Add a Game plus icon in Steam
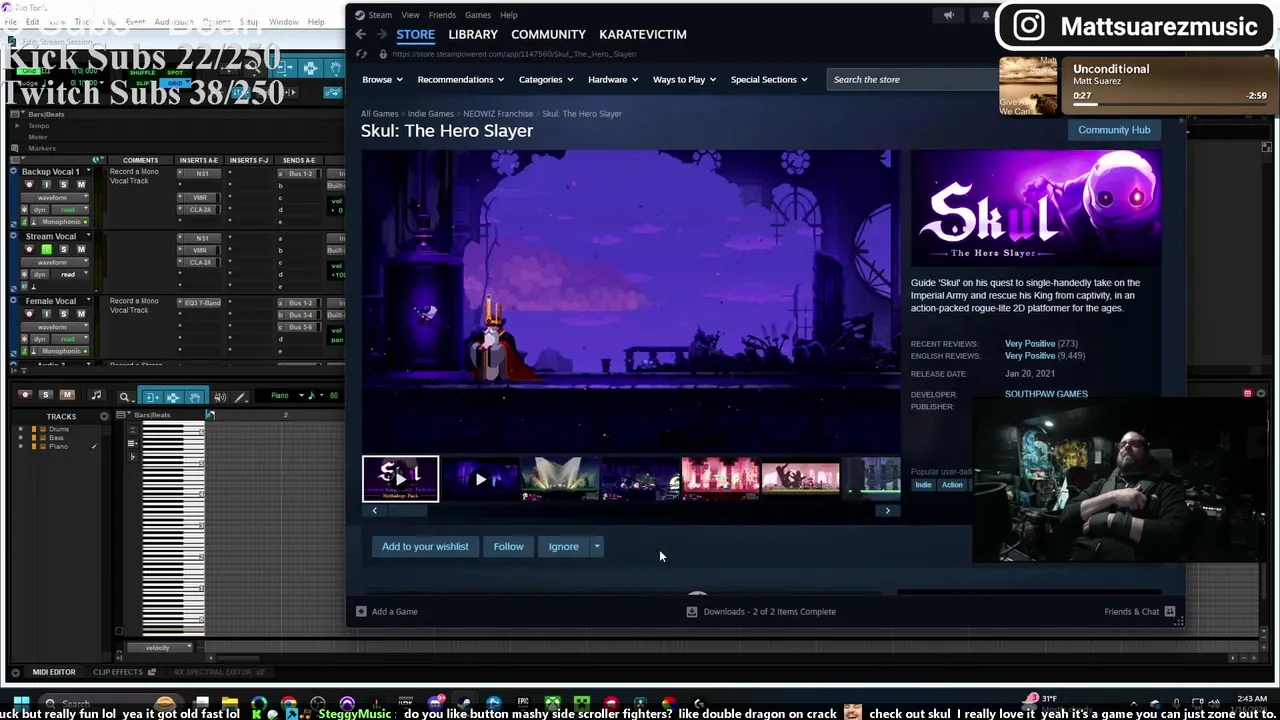The width and height of the screenshot is (1280, 720). point(361,611)
